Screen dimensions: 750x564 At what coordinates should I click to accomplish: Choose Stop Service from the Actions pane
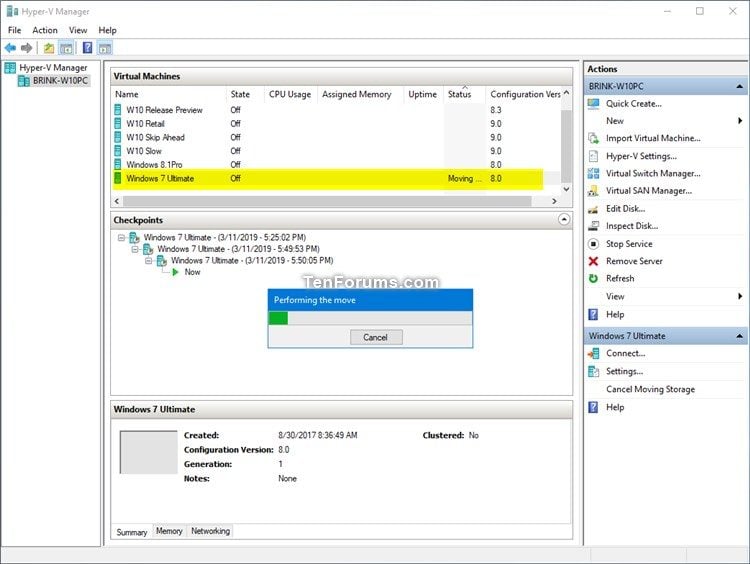click(629, 244)
